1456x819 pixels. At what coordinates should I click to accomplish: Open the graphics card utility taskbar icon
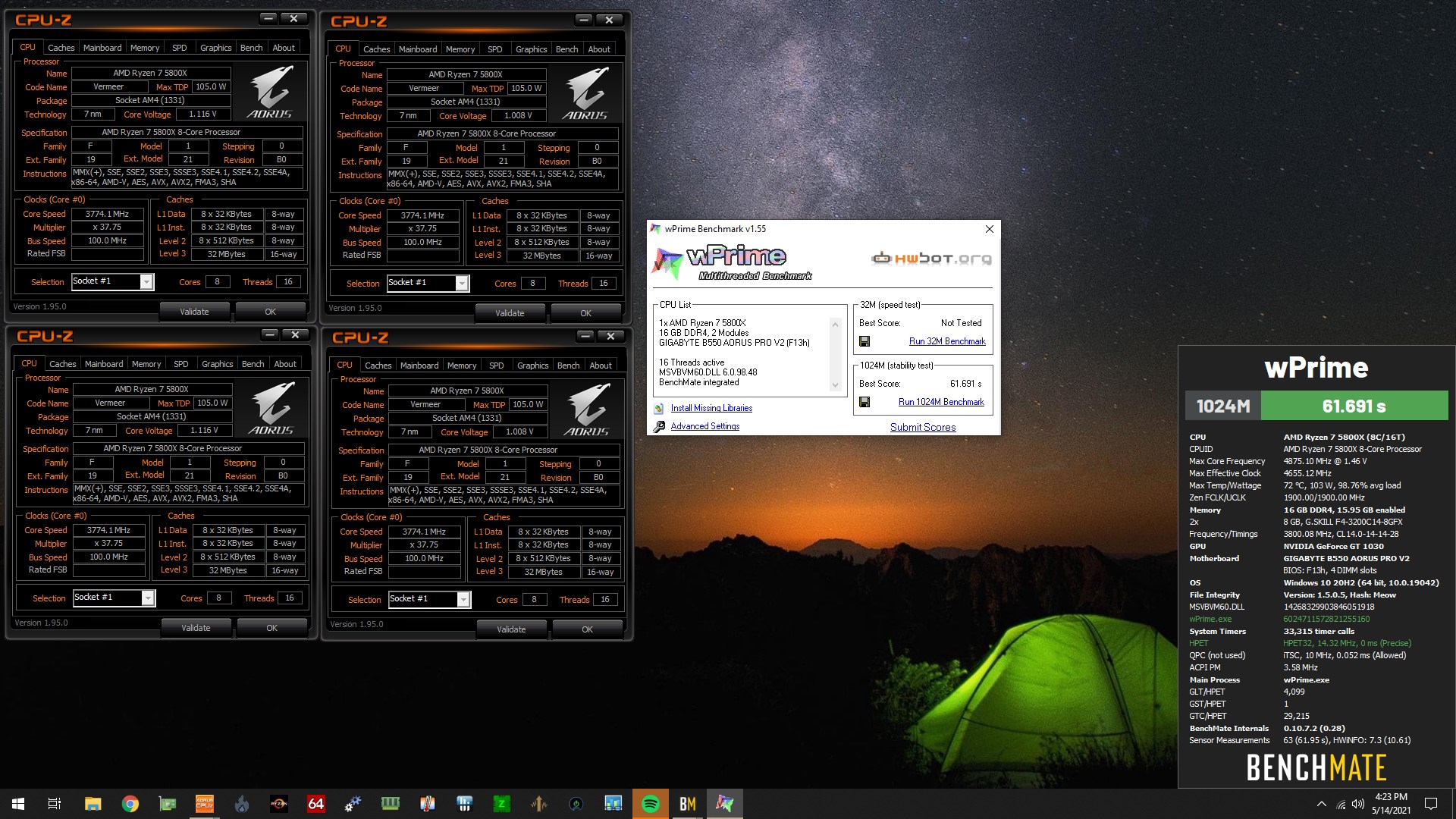click(x=167, y=804)
